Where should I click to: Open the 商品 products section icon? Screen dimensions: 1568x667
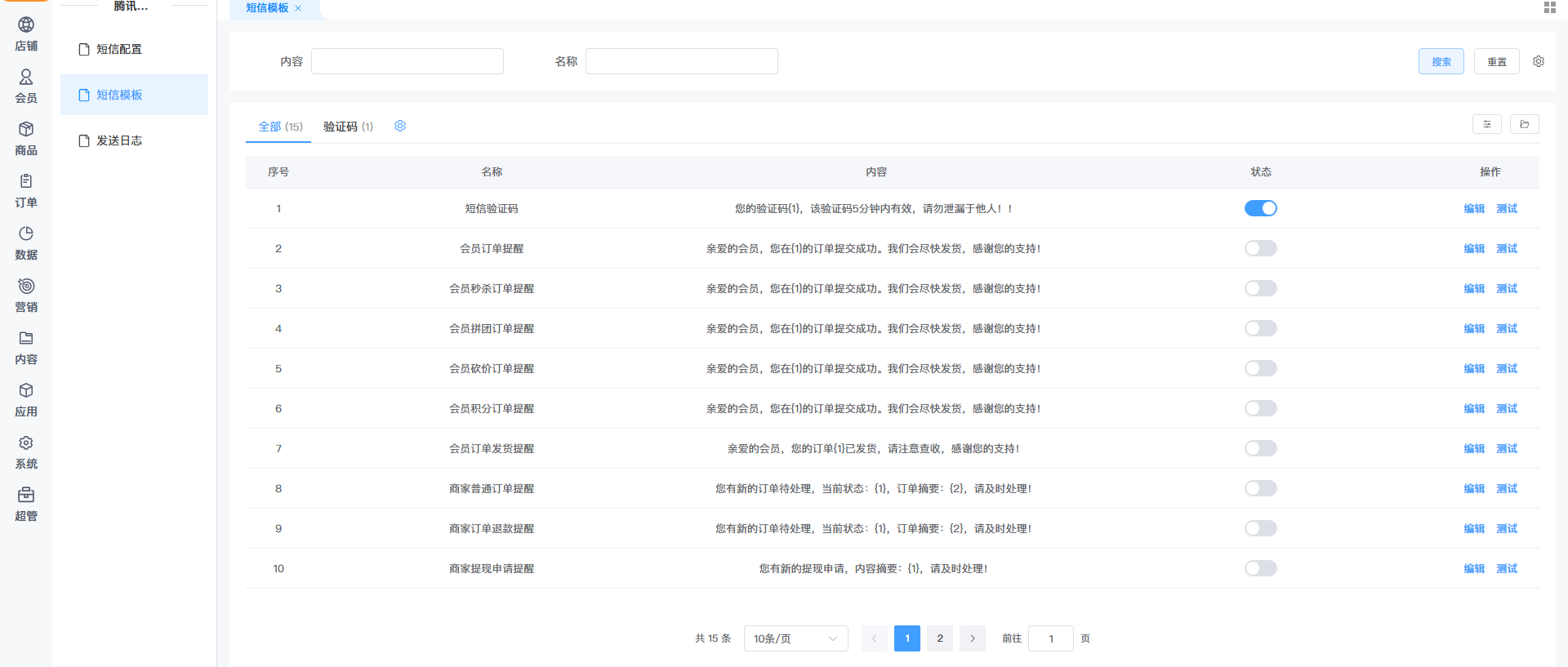26,129
